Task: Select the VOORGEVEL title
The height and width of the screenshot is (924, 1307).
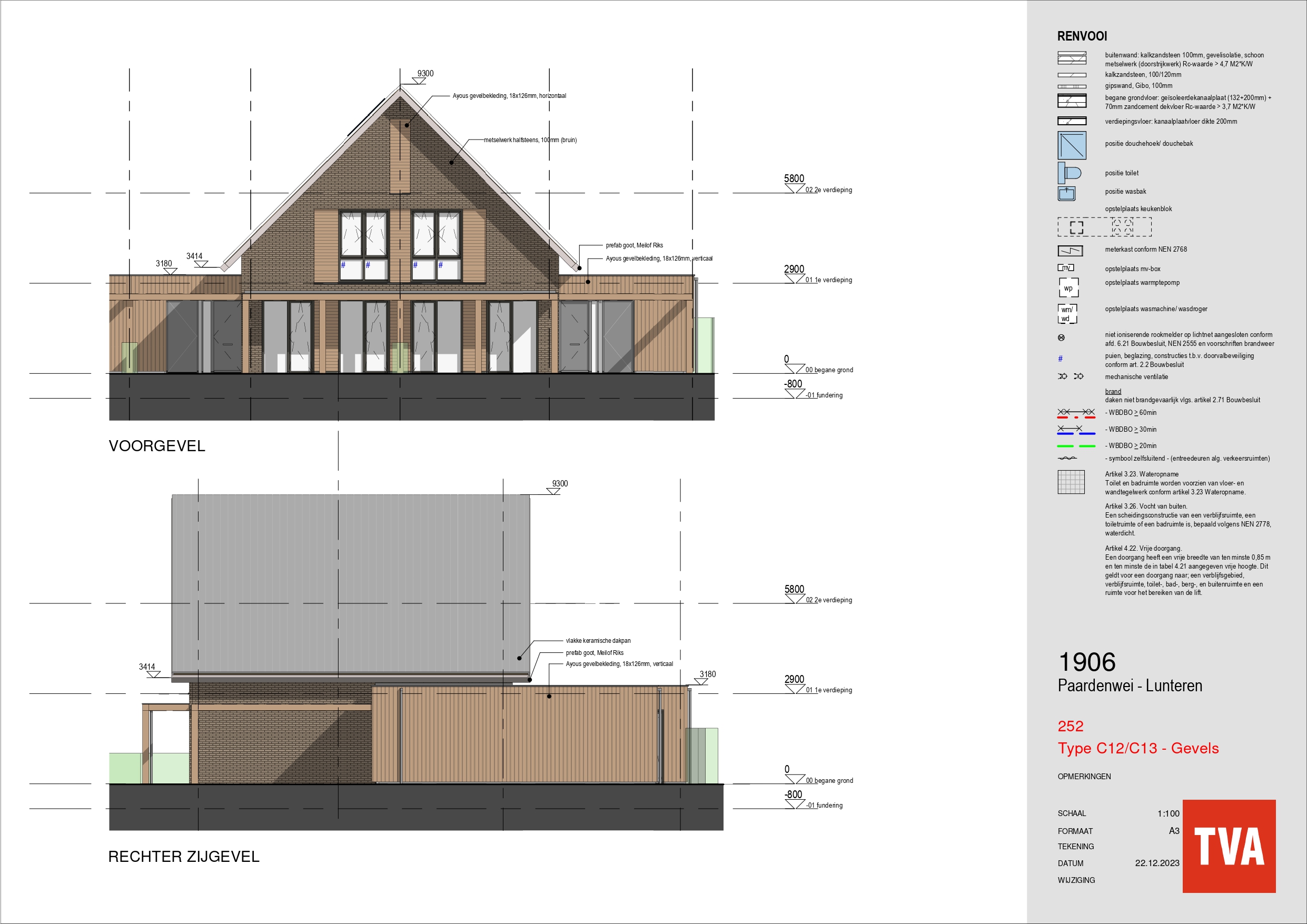Action: 156,446
